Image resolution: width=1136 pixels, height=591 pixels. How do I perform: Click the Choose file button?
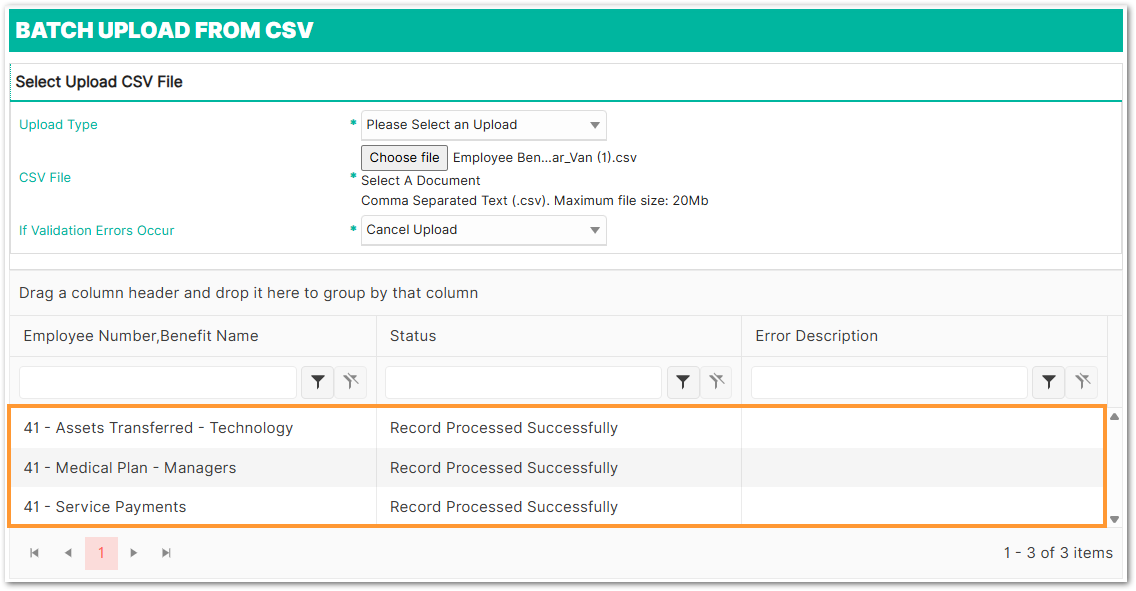(404, 158)
